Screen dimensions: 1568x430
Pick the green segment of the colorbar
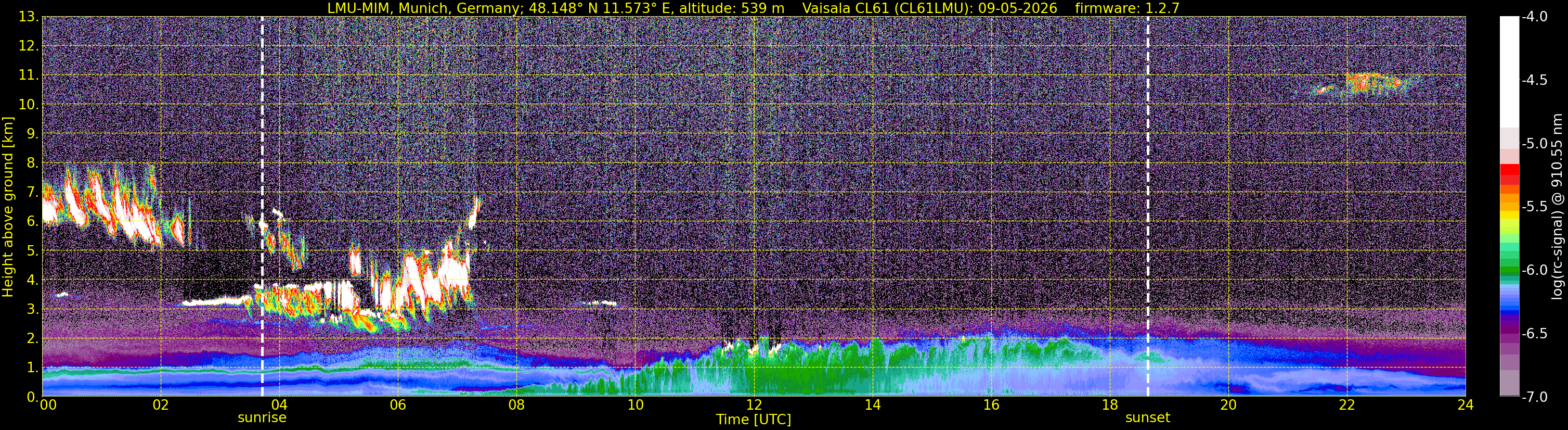pyautogui.click(x=1510, y=270)
